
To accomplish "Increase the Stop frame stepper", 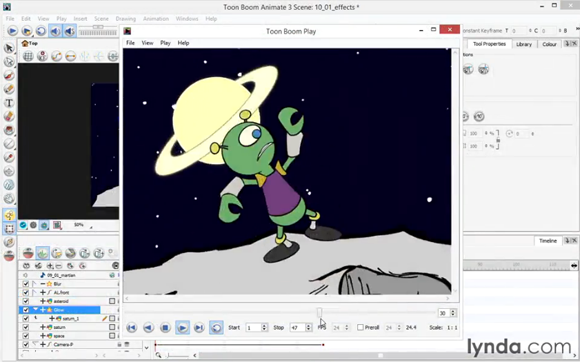I will [308, 326].
